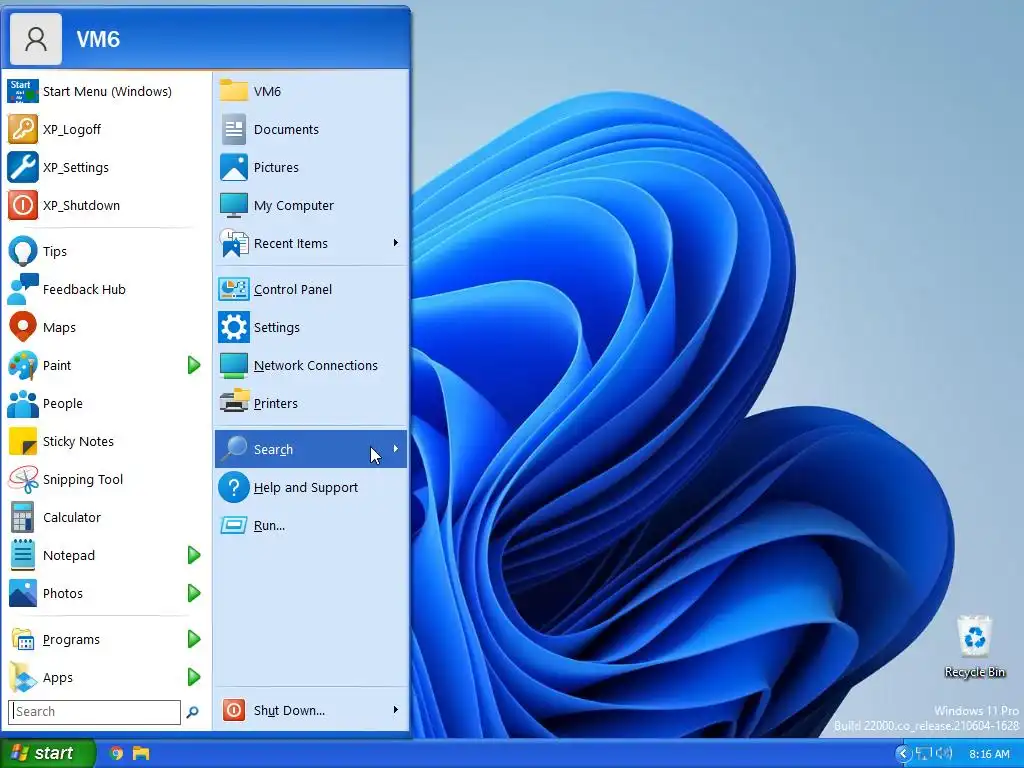Open Documents icon in right column
Image resolution: width=1024 pixels, height=768 pixels.
(x=234, y=129)
